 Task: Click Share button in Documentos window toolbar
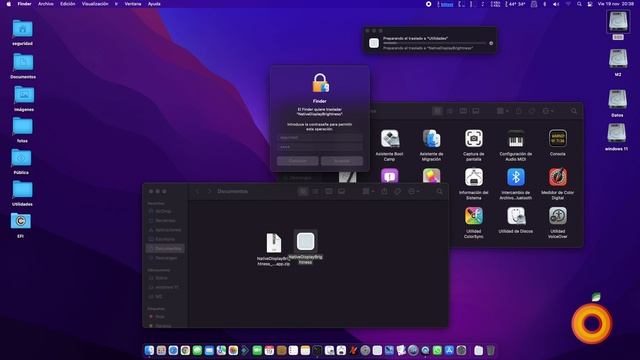click(x=384, y=191)
